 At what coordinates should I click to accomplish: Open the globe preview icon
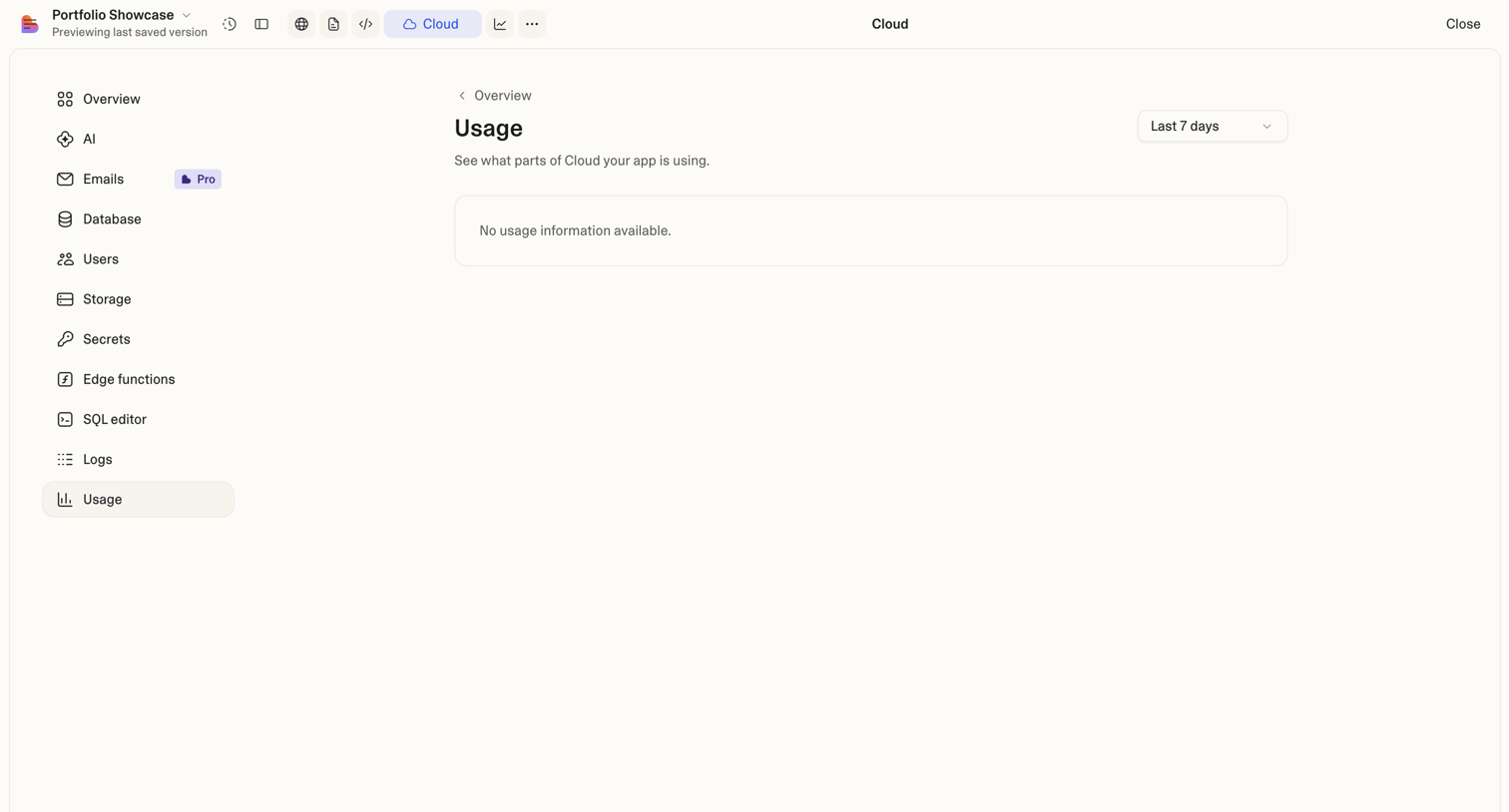point(301,24)
